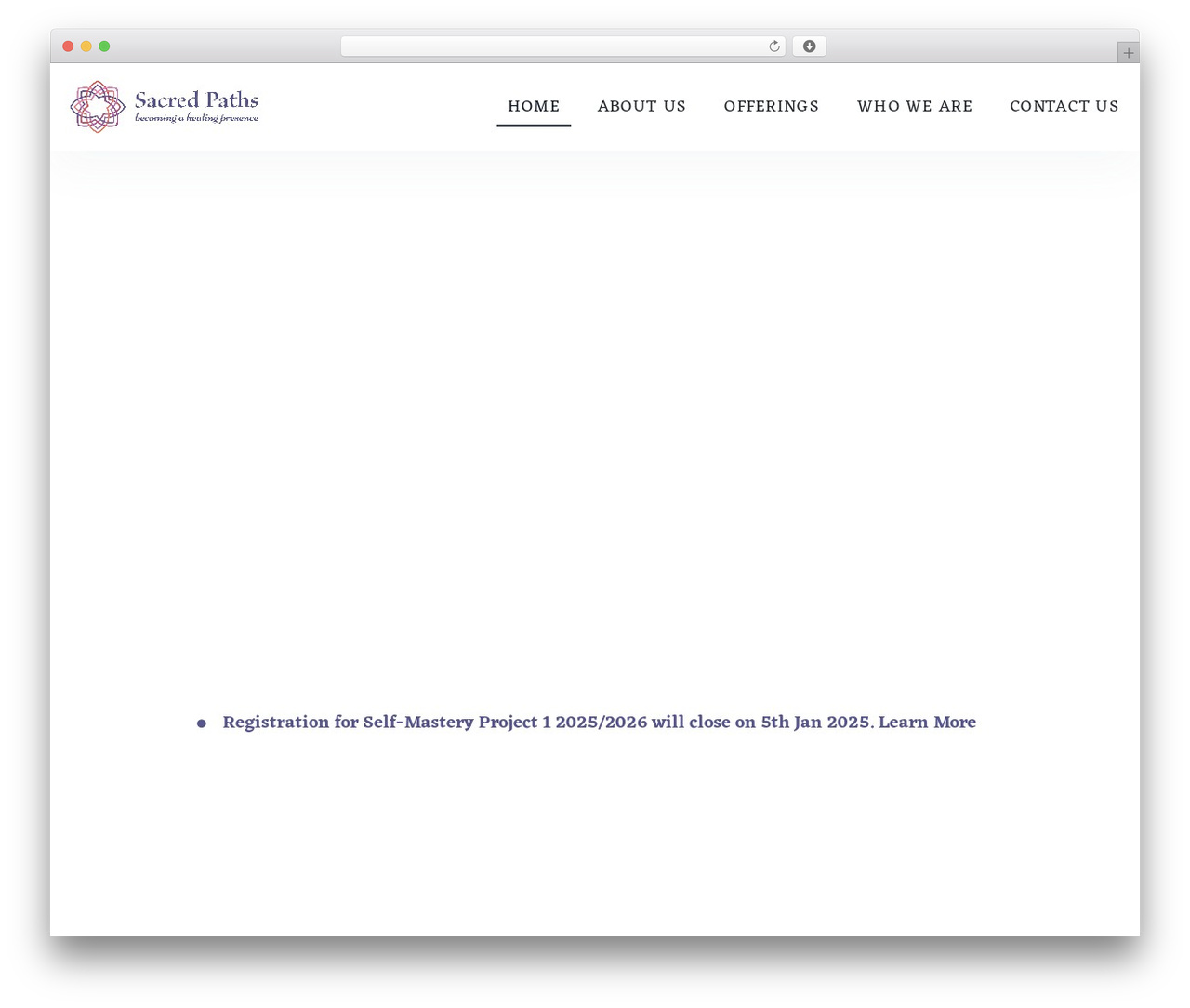Follow the Learn More registration link
Image resolution: width=1190 pixels, height=1008 pixels.
click(927, 723)
